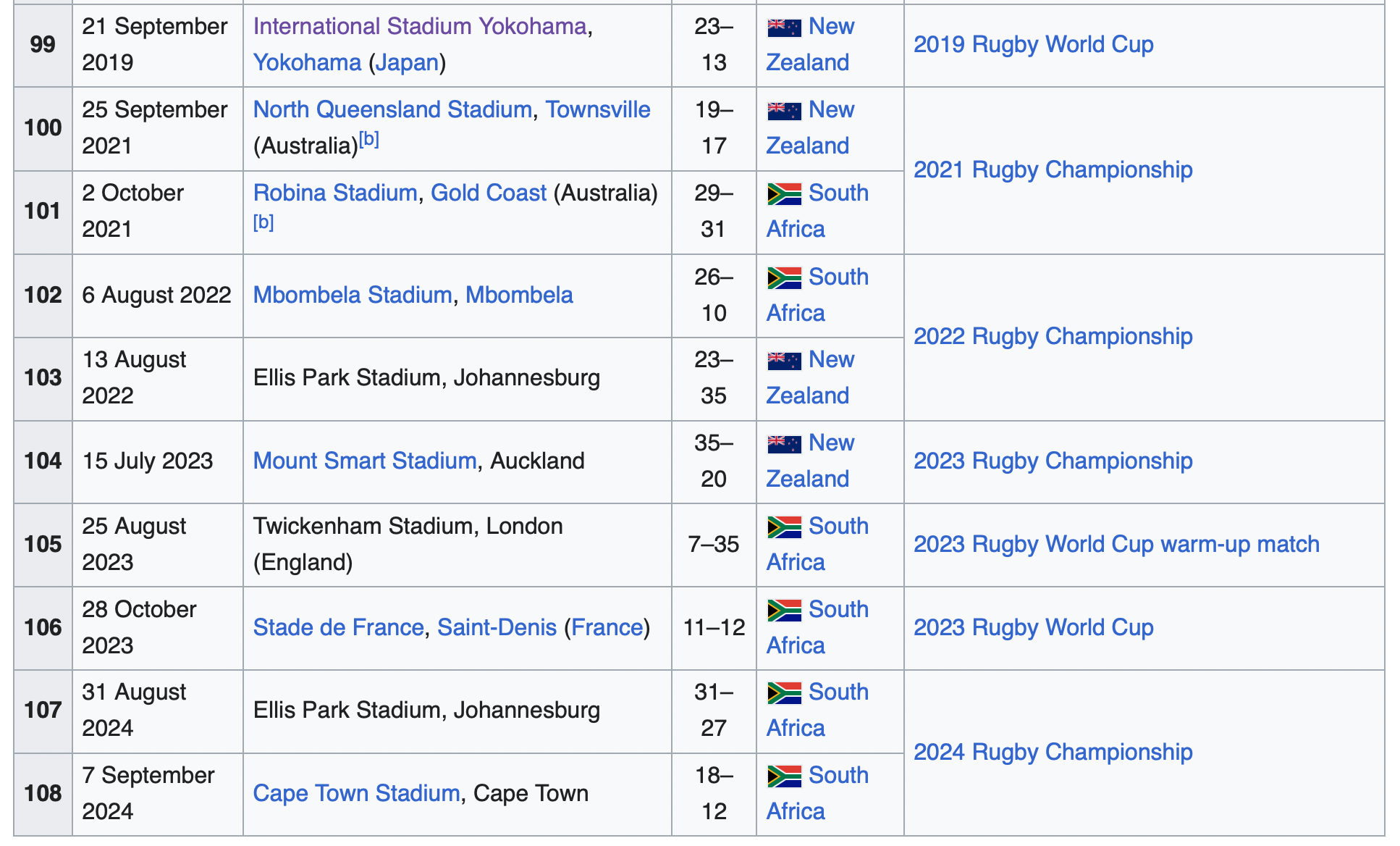
Task: Click South Africa flag in row 108
Action: [x=784, y=776]
